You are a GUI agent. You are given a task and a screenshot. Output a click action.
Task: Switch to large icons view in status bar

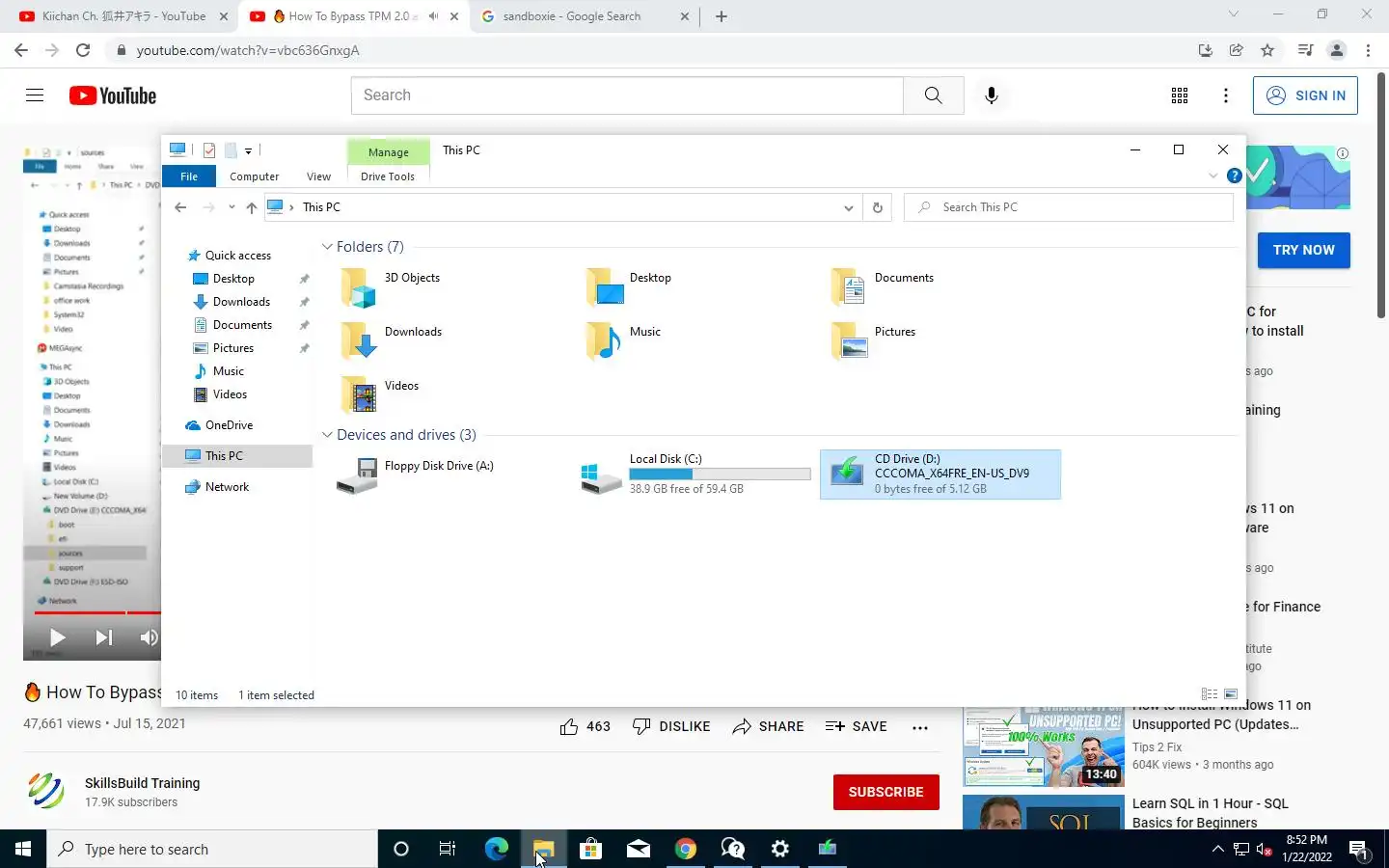pos(1231,694)
